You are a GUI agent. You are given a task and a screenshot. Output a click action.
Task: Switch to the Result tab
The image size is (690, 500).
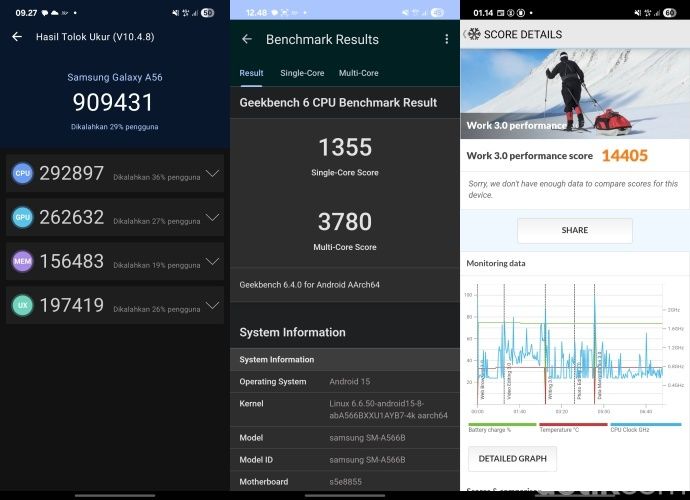click(251, 73)
